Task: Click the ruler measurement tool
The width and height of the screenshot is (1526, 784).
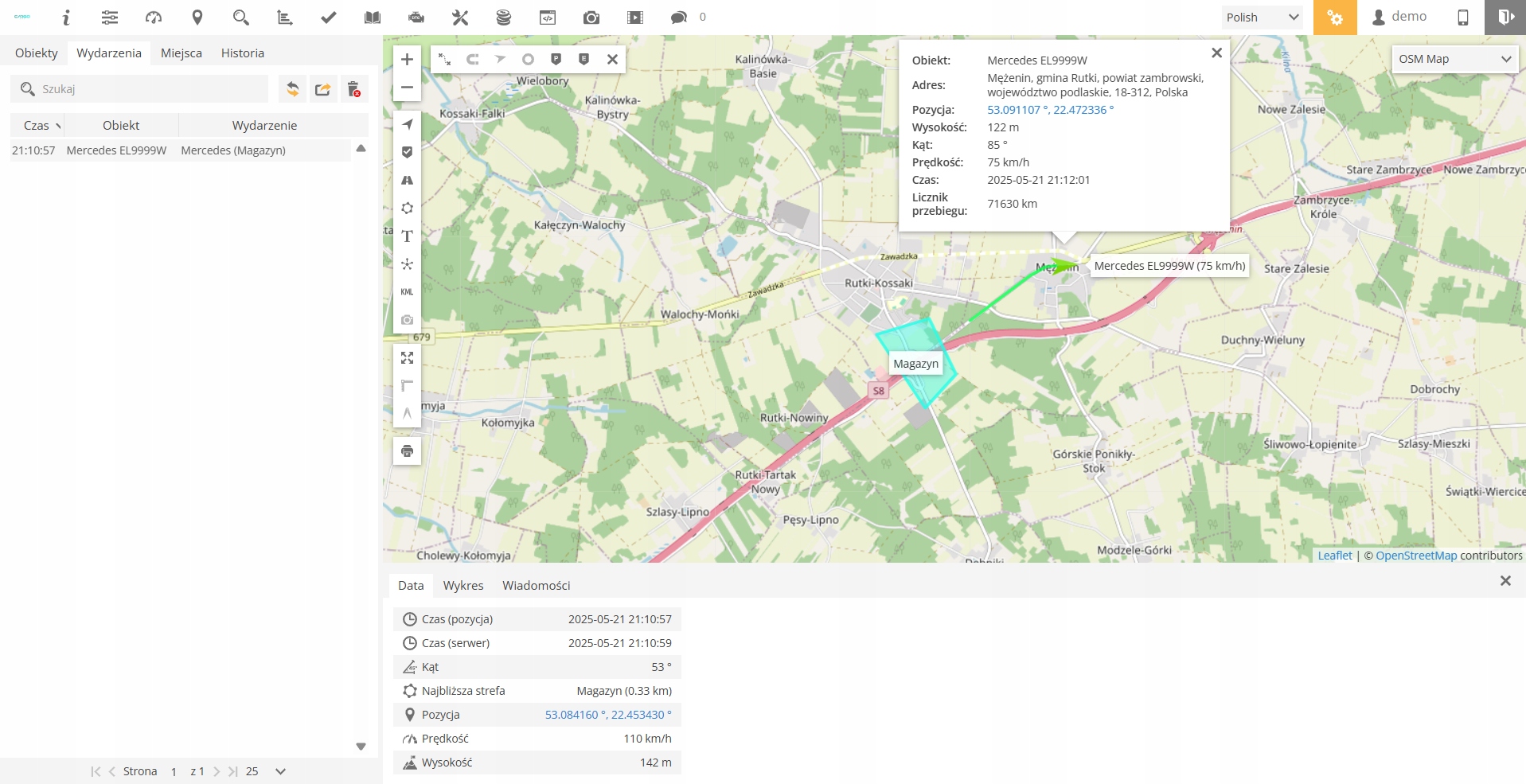Action: coord(407,386)
